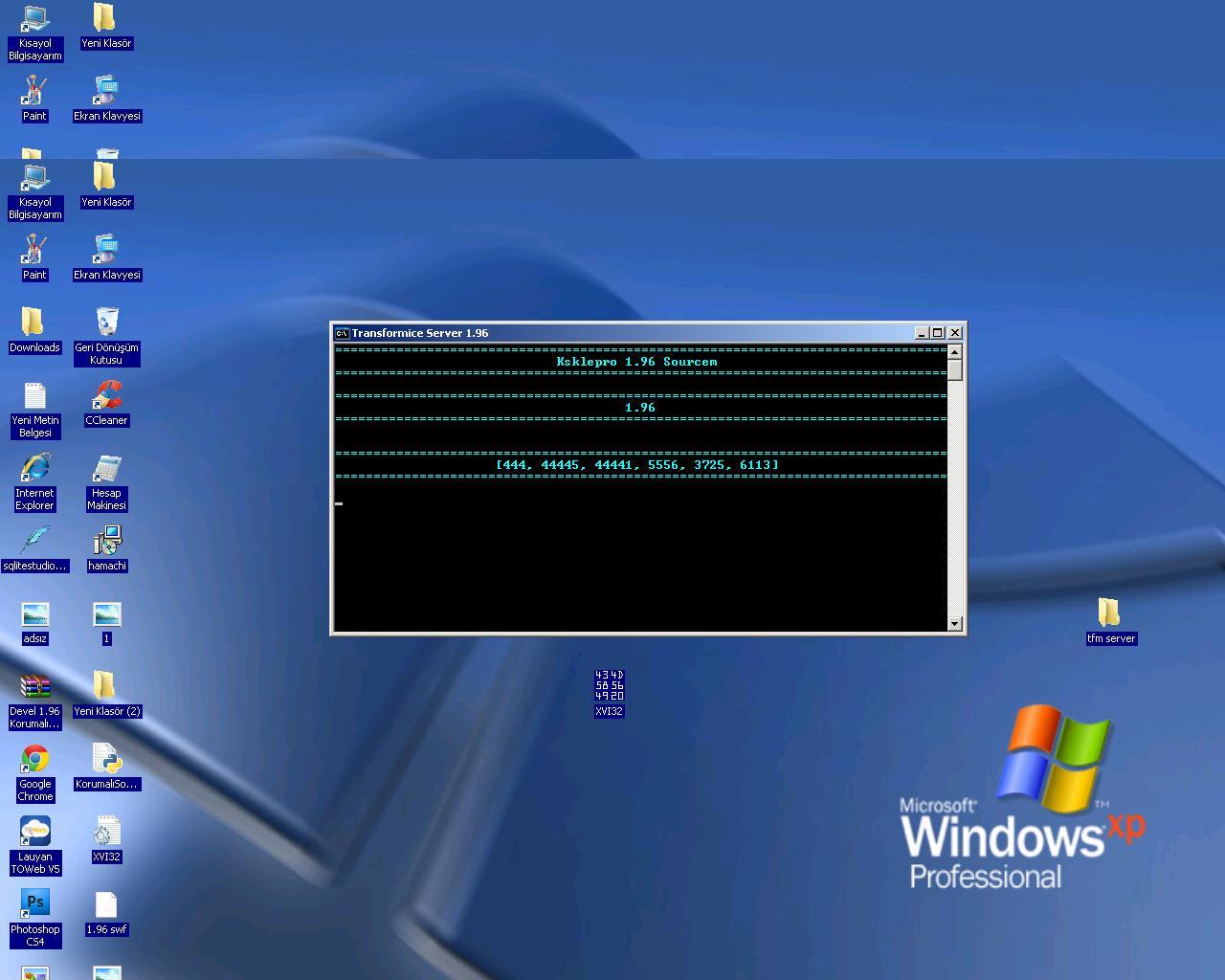Click the standalone 1.96 console line
Image resolution: width=1225 pixels, height=980 pixels.
[x=640, y=408]
